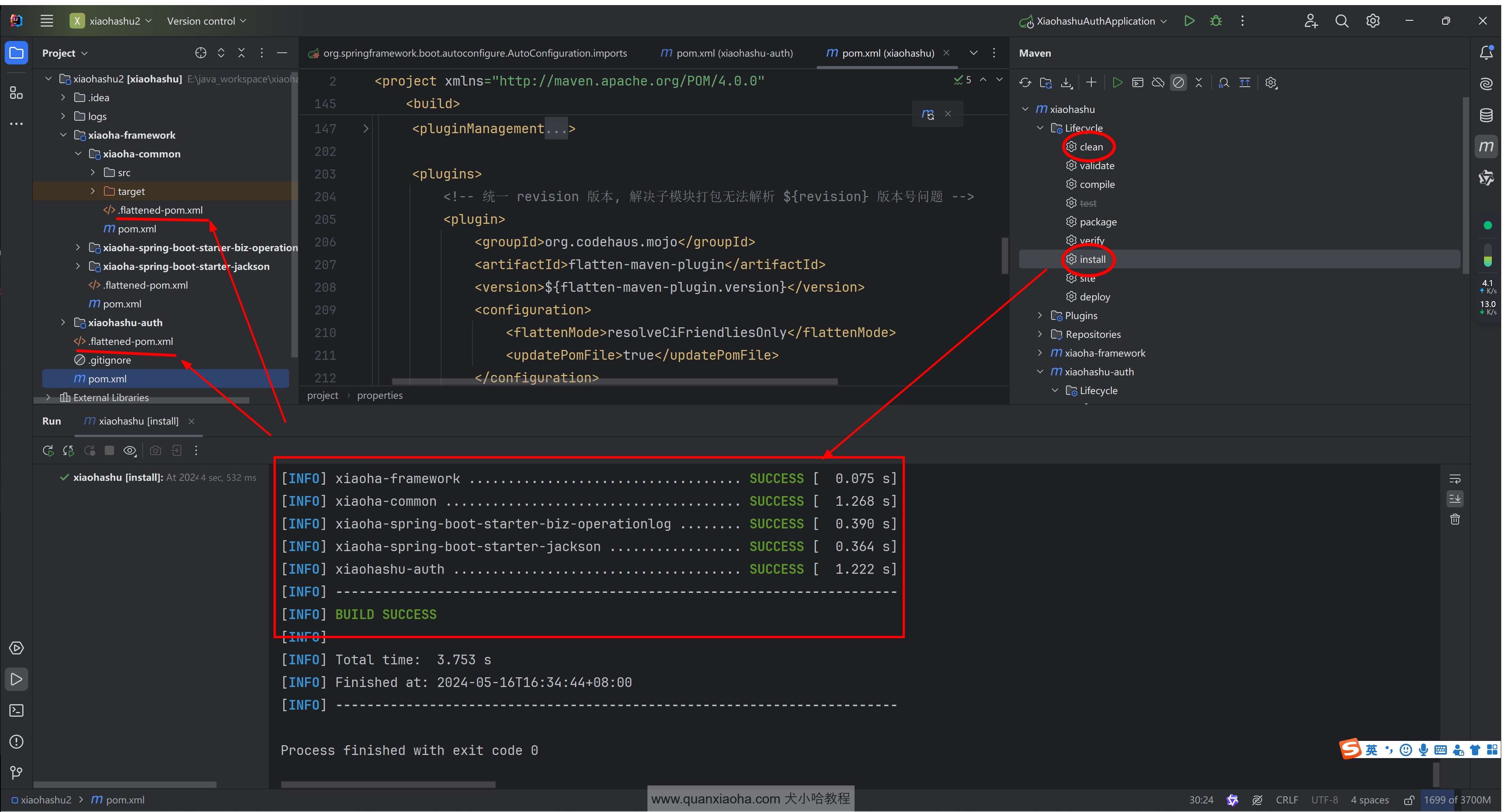Open Database tool window
1502x812 pixels.
[1486, 116]
